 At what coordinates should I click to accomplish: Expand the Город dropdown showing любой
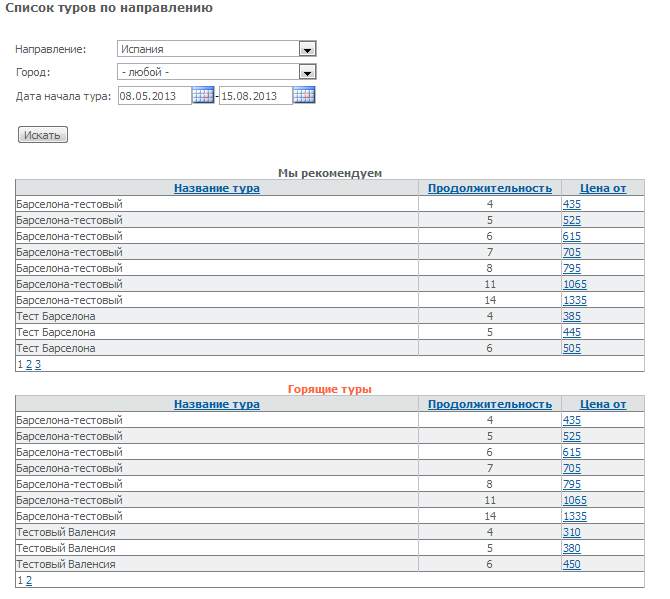tap(308, 72)
